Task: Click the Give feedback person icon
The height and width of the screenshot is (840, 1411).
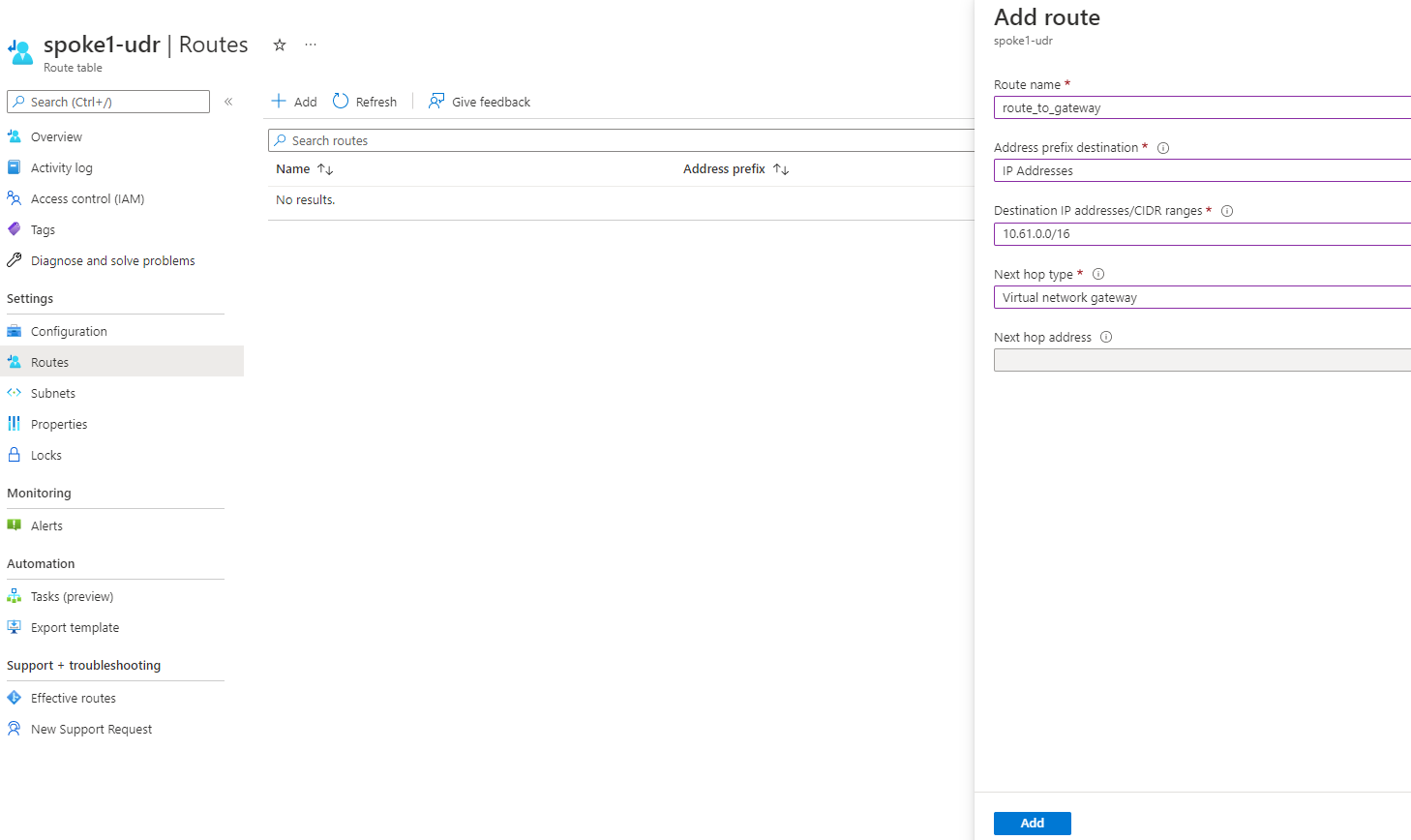Action: pos(436,101)
